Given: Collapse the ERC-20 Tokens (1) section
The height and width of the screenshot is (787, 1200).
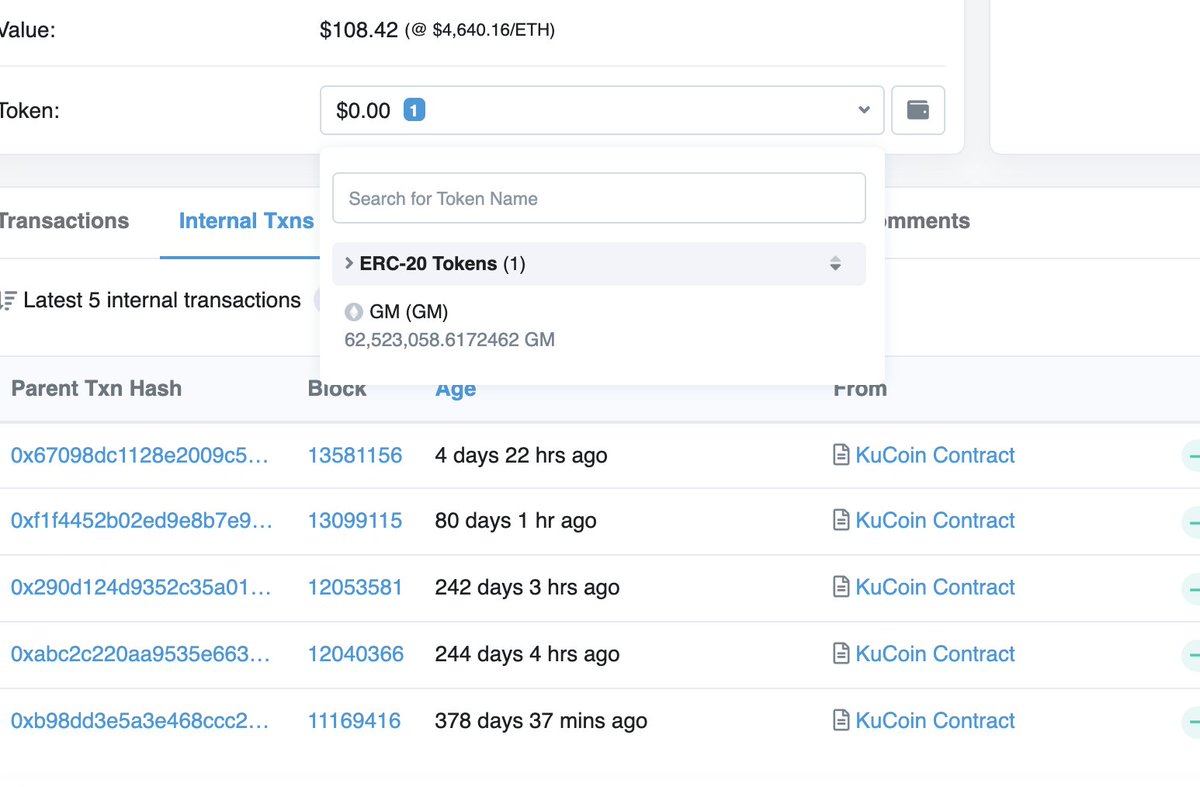Looking at the screenshot, I should point(599,264).
